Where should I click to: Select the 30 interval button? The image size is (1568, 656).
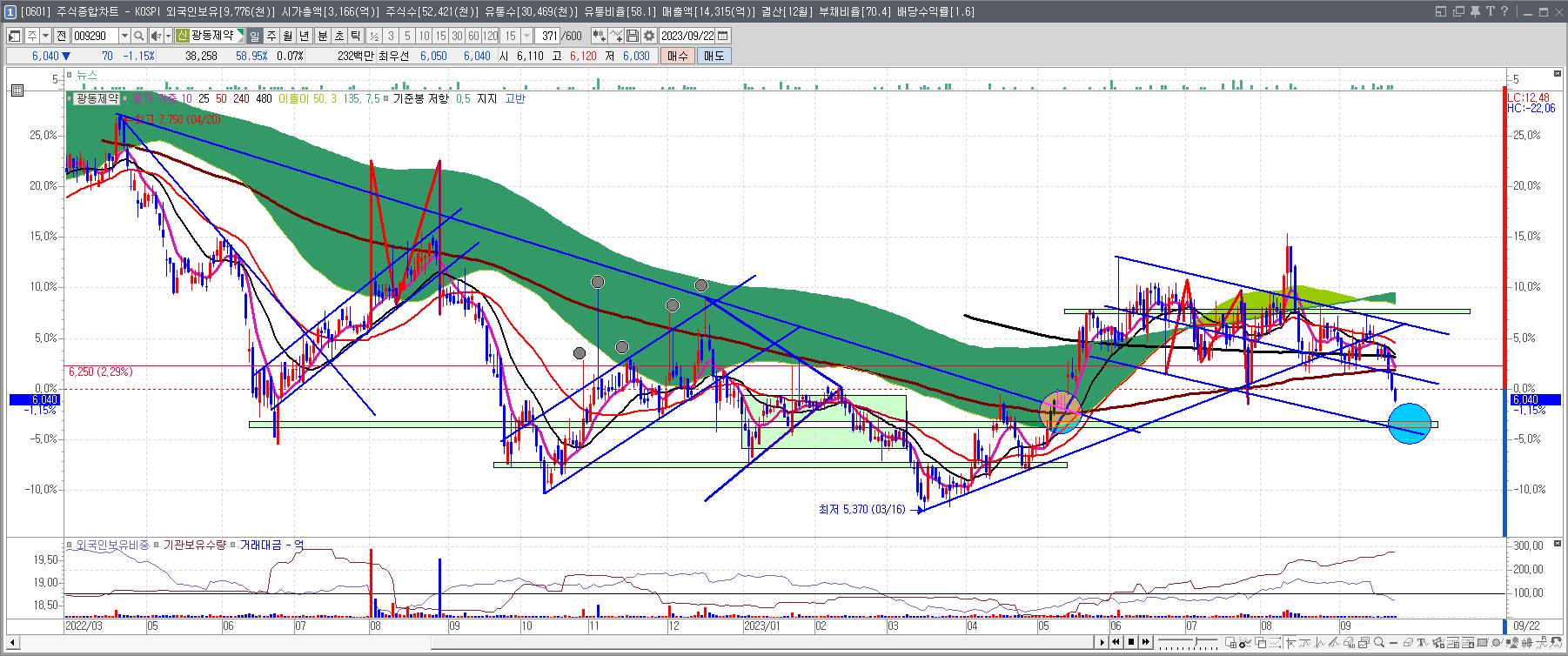tap(457, 36)
